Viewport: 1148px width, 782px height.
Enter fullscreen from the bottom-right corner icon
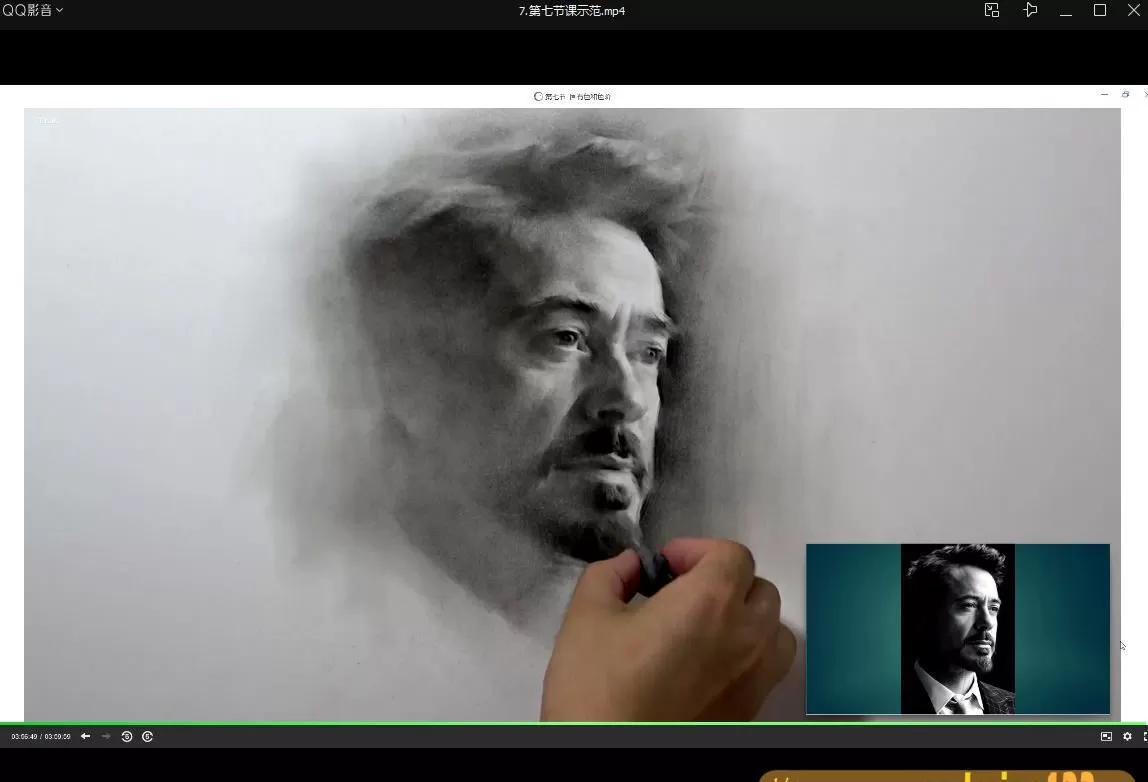pos(1144,736)
